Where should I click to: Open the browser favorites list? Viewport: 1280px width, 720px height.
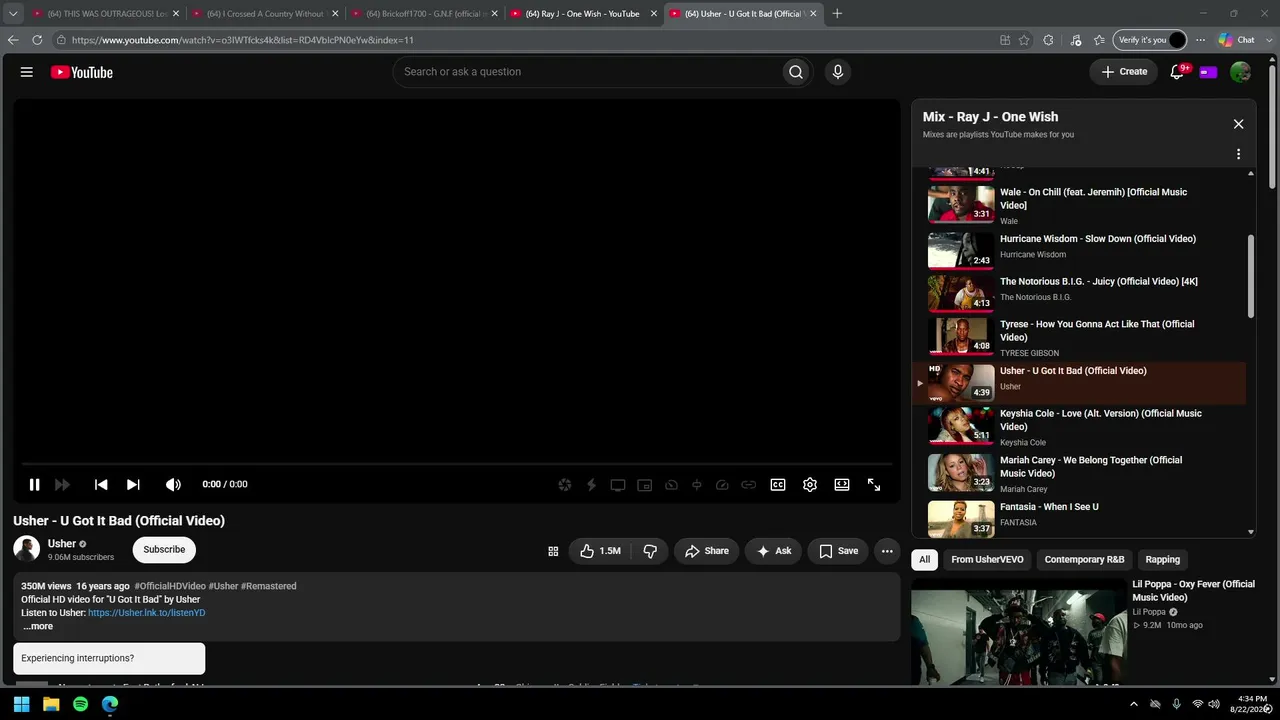pyautogui.click(x=1100, y=40)
